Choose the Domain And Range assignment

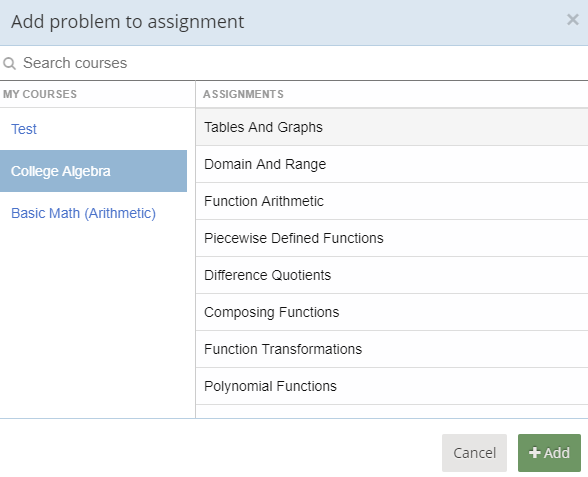pos(392,164)
